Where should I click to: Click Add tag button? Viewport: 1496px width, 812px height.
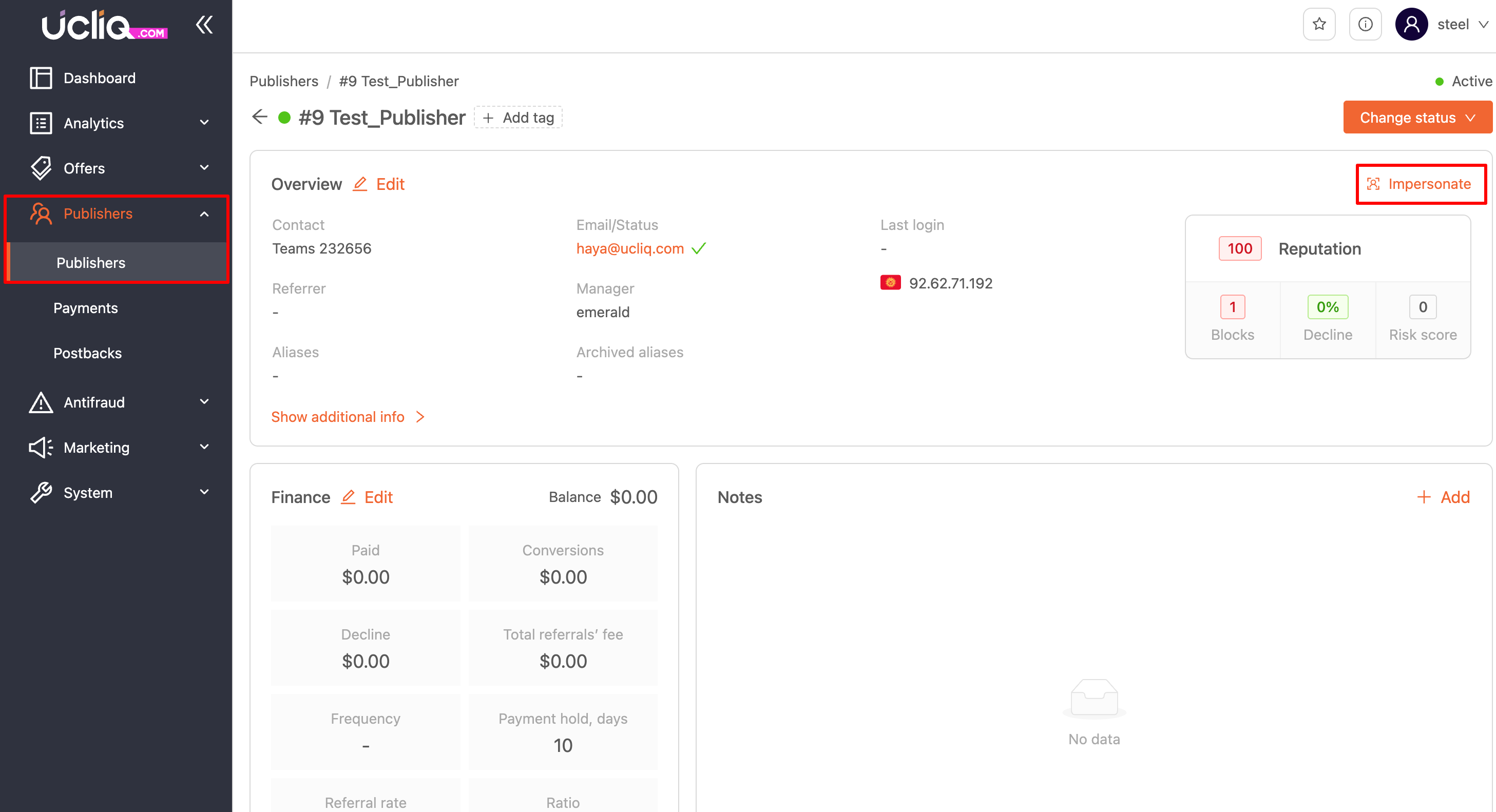(518, 117)
